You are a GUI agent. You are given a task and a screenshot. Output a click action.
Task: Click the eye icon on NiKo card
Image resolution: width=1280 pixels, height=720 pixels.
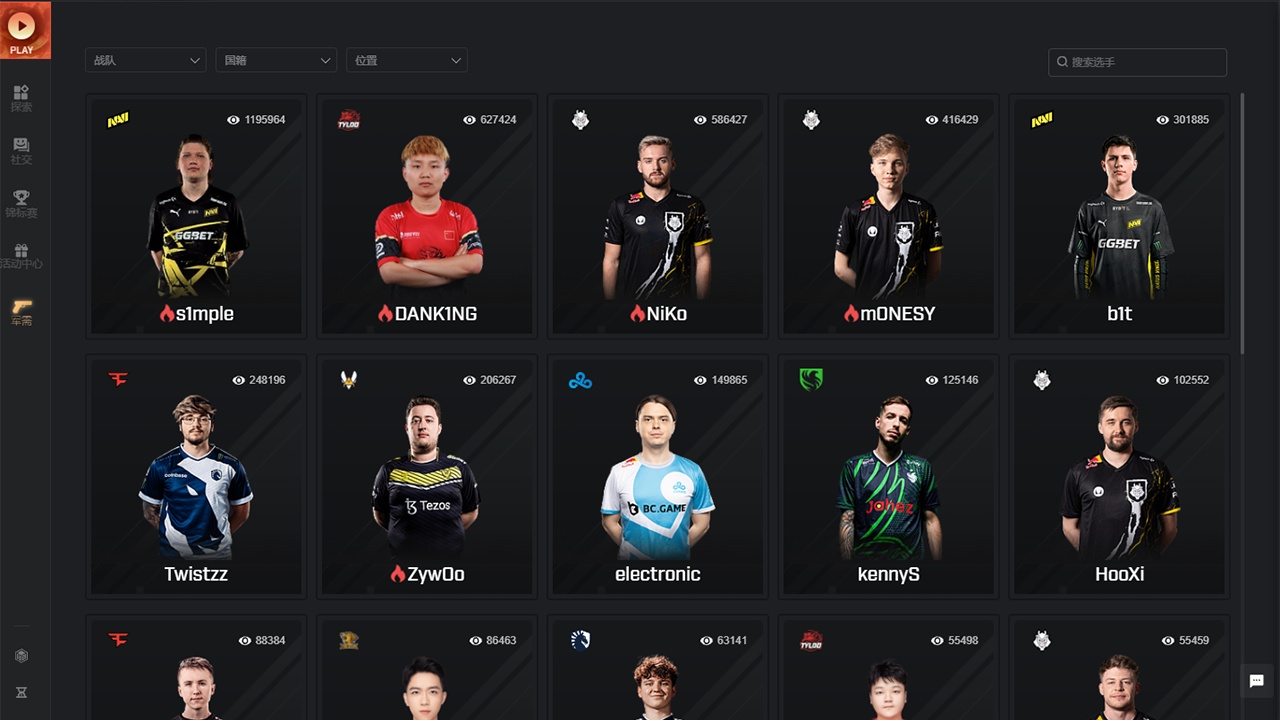[x=700, y=120]
